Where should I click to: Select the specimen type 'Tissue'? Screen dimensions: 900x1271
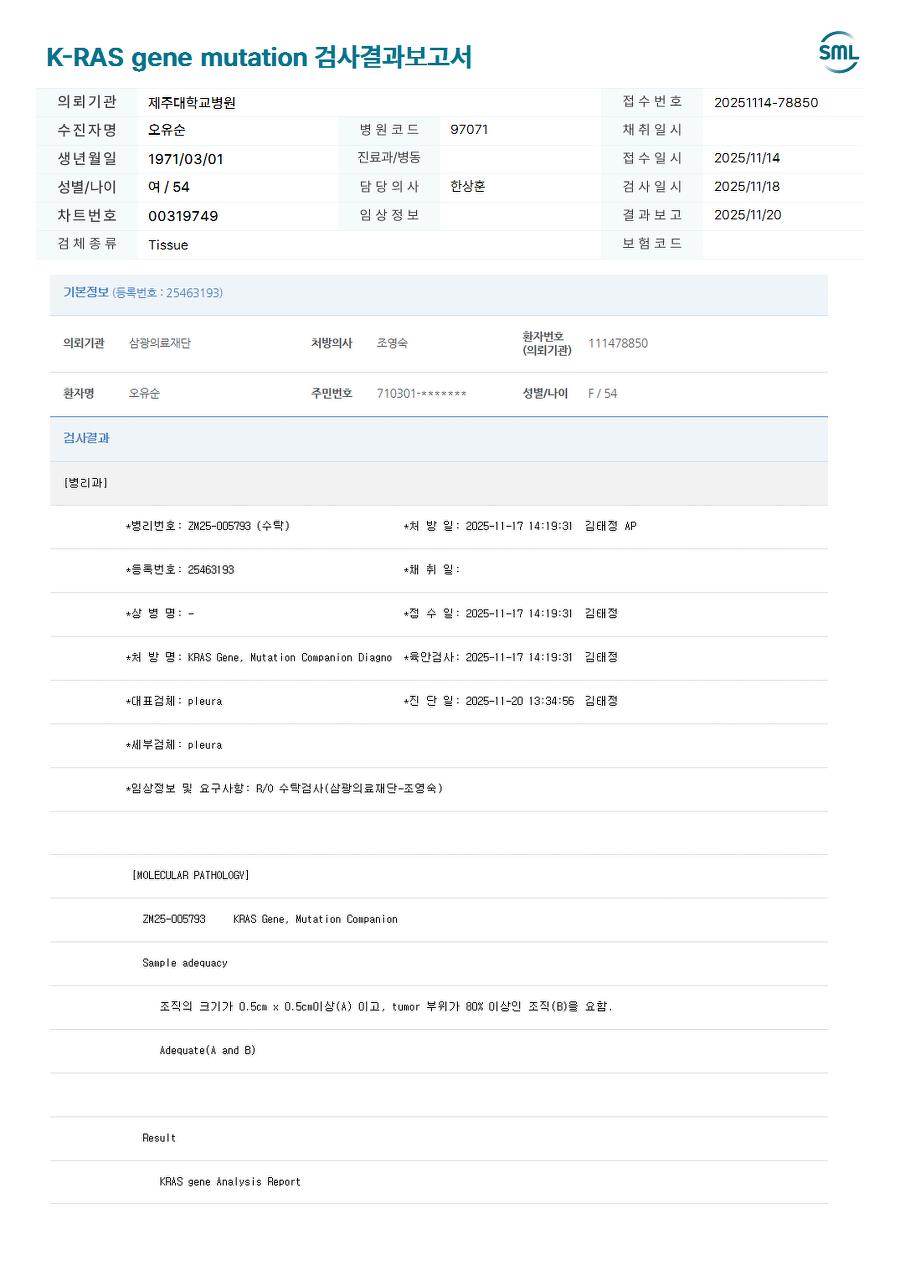168,245
